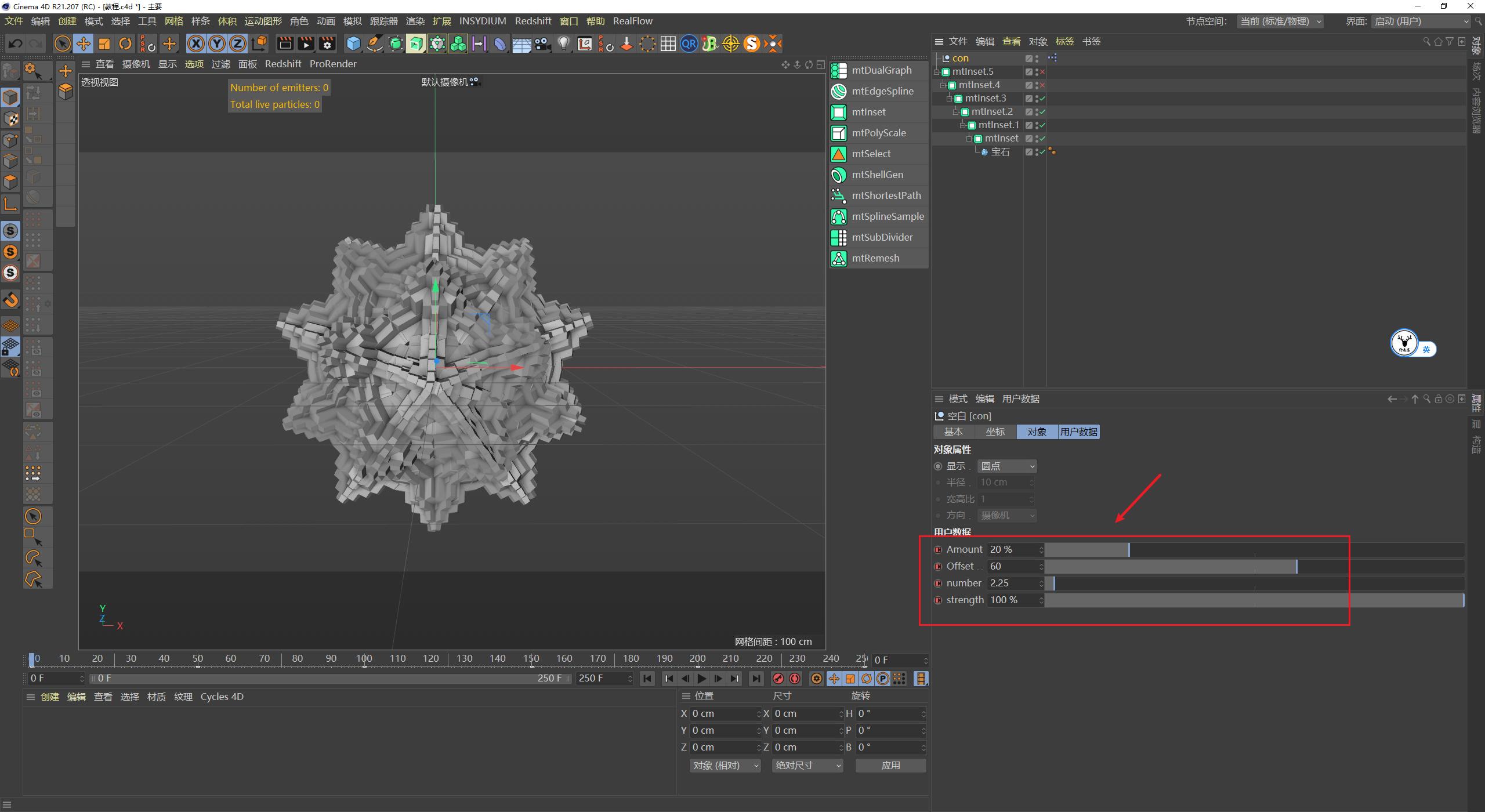Open the 显示 dropdown showing 圆点
The image size is (1485, 812).
(1006, 466)
